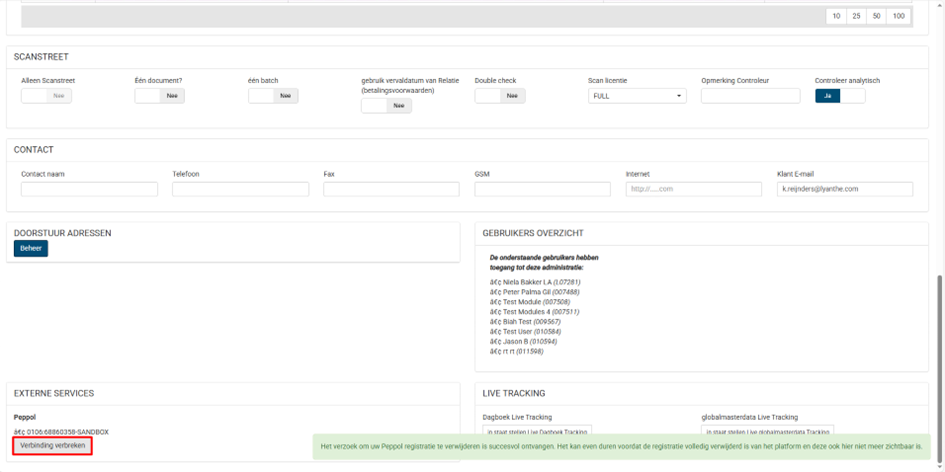Toggle gebruik vervaldatum van Relatie switch
This screenshot has height=472, width=945.
click(386, 106)
